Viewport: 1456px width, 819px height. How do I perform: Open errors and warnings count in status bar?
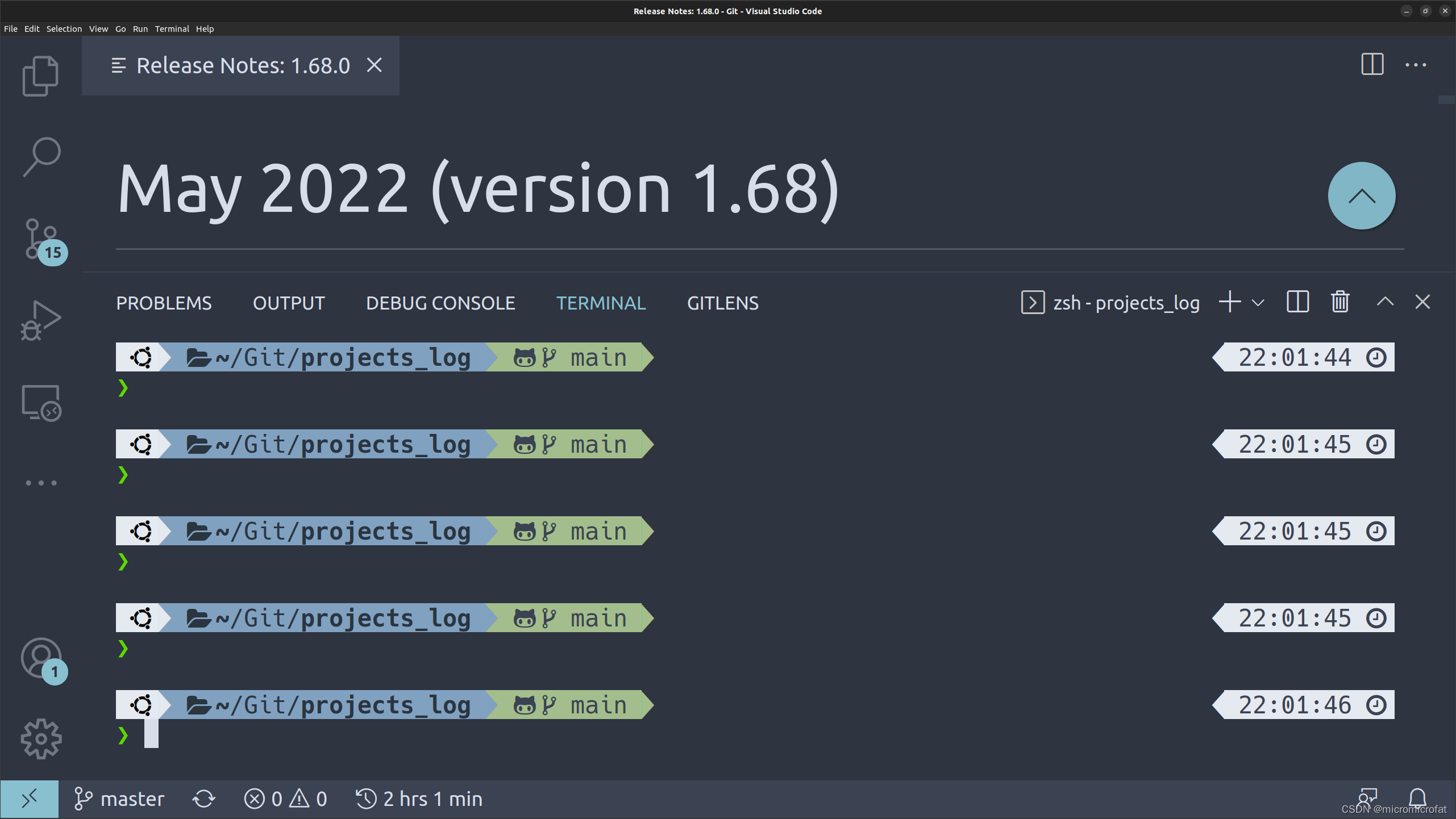[286, 799]
